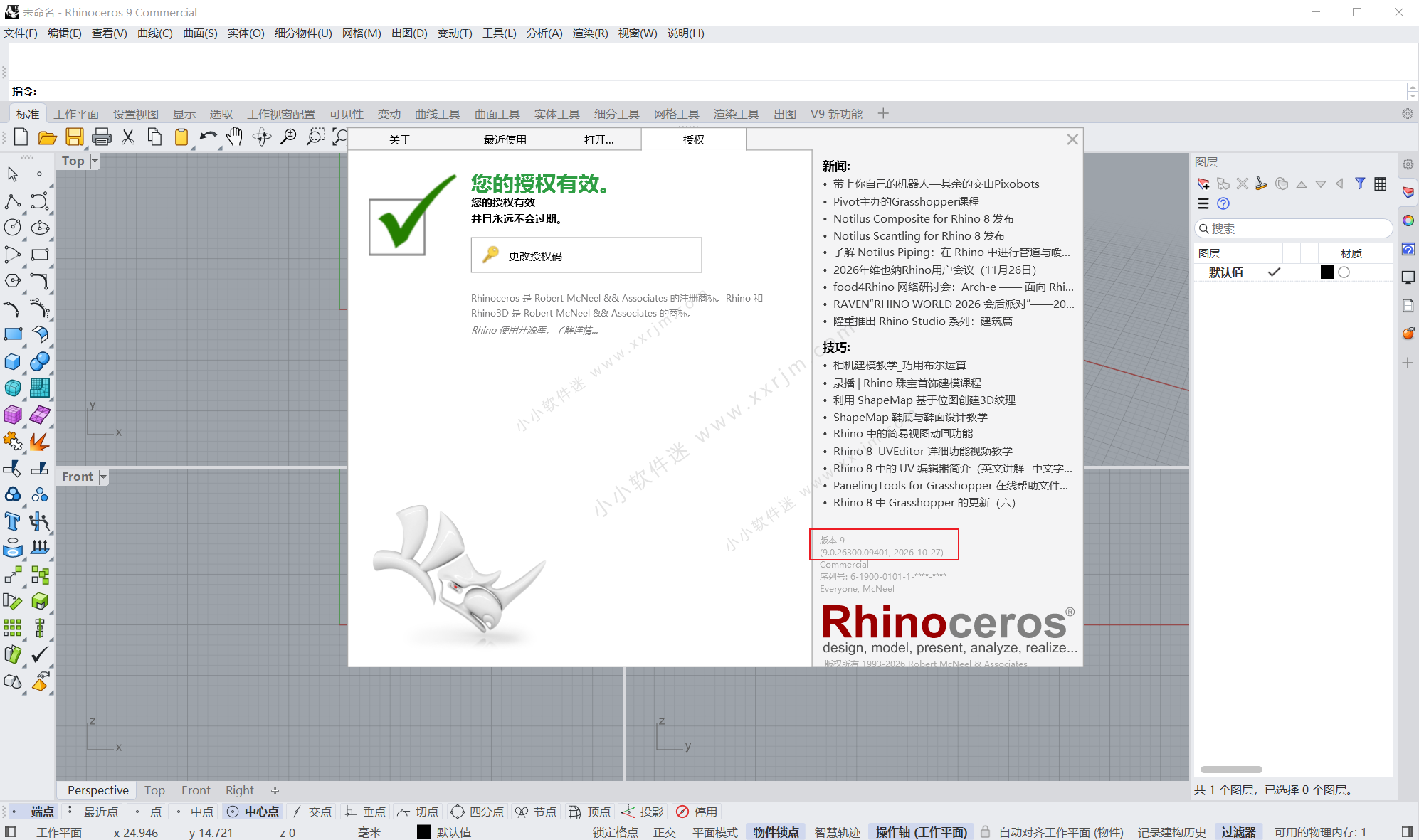Open the 曲线(C) menu

154,33
